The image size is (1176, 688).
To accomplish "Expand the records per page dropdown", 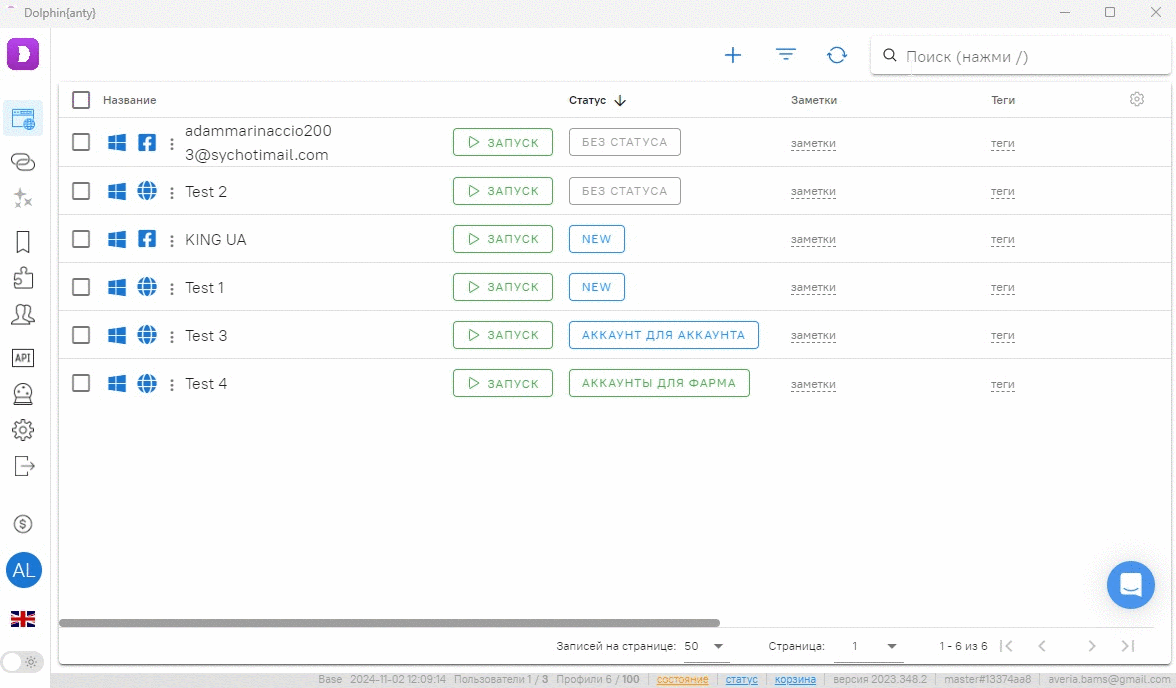I will tap(706, 646).
